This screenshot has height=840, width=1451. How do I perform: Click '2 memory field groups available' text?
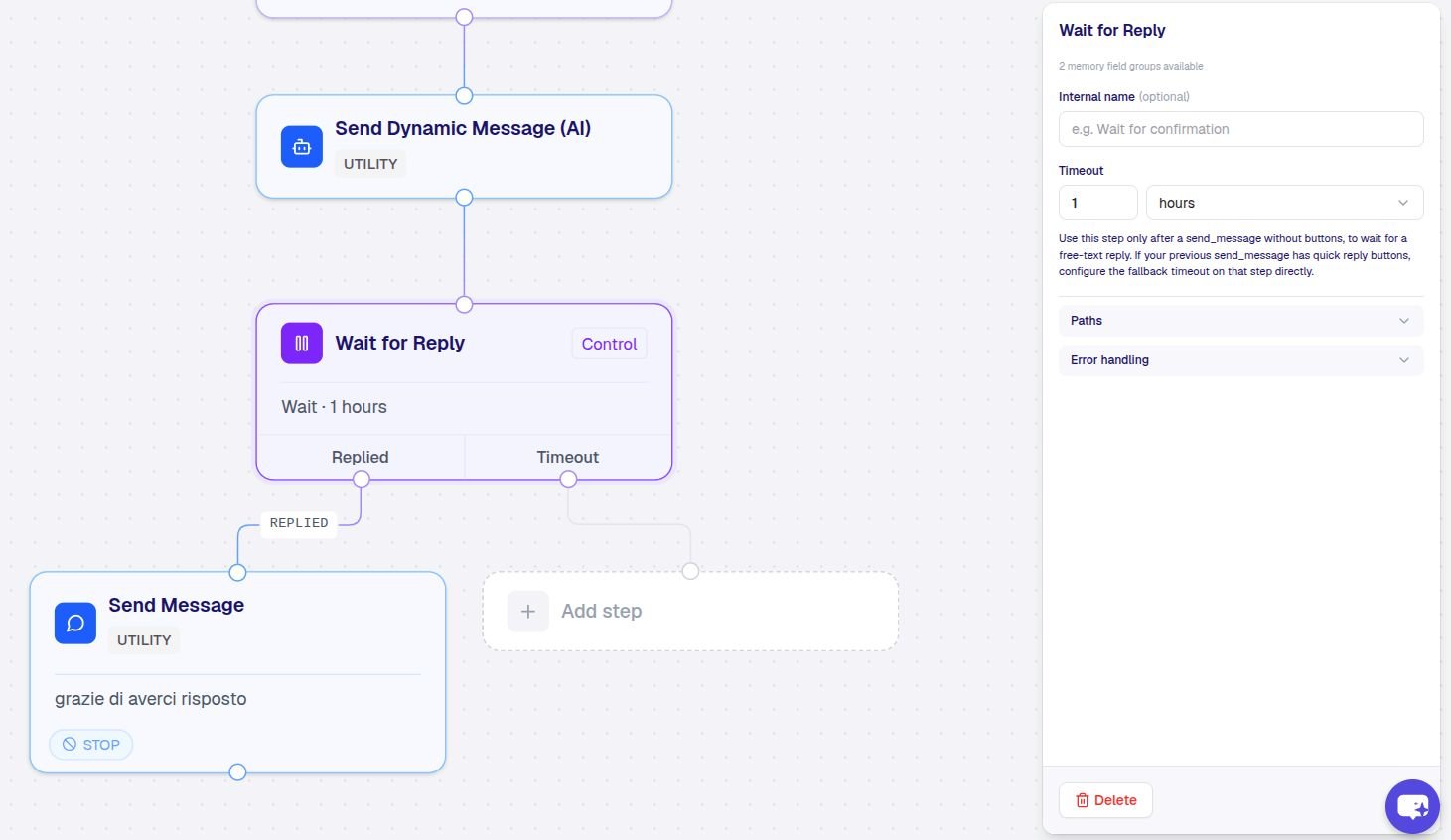coord(1131,67)
